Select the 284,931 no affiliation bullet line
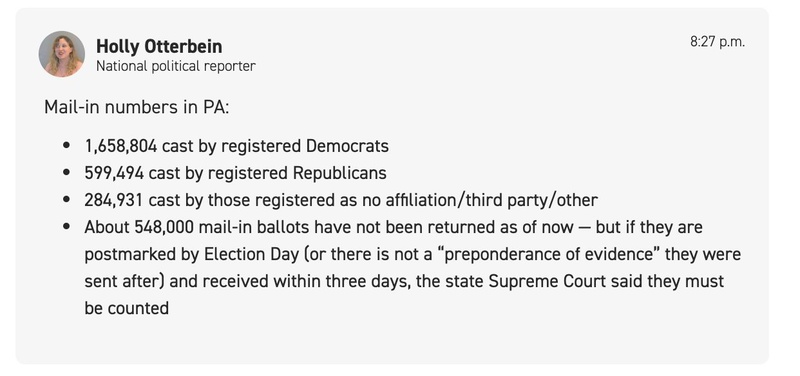 (341, 200)
